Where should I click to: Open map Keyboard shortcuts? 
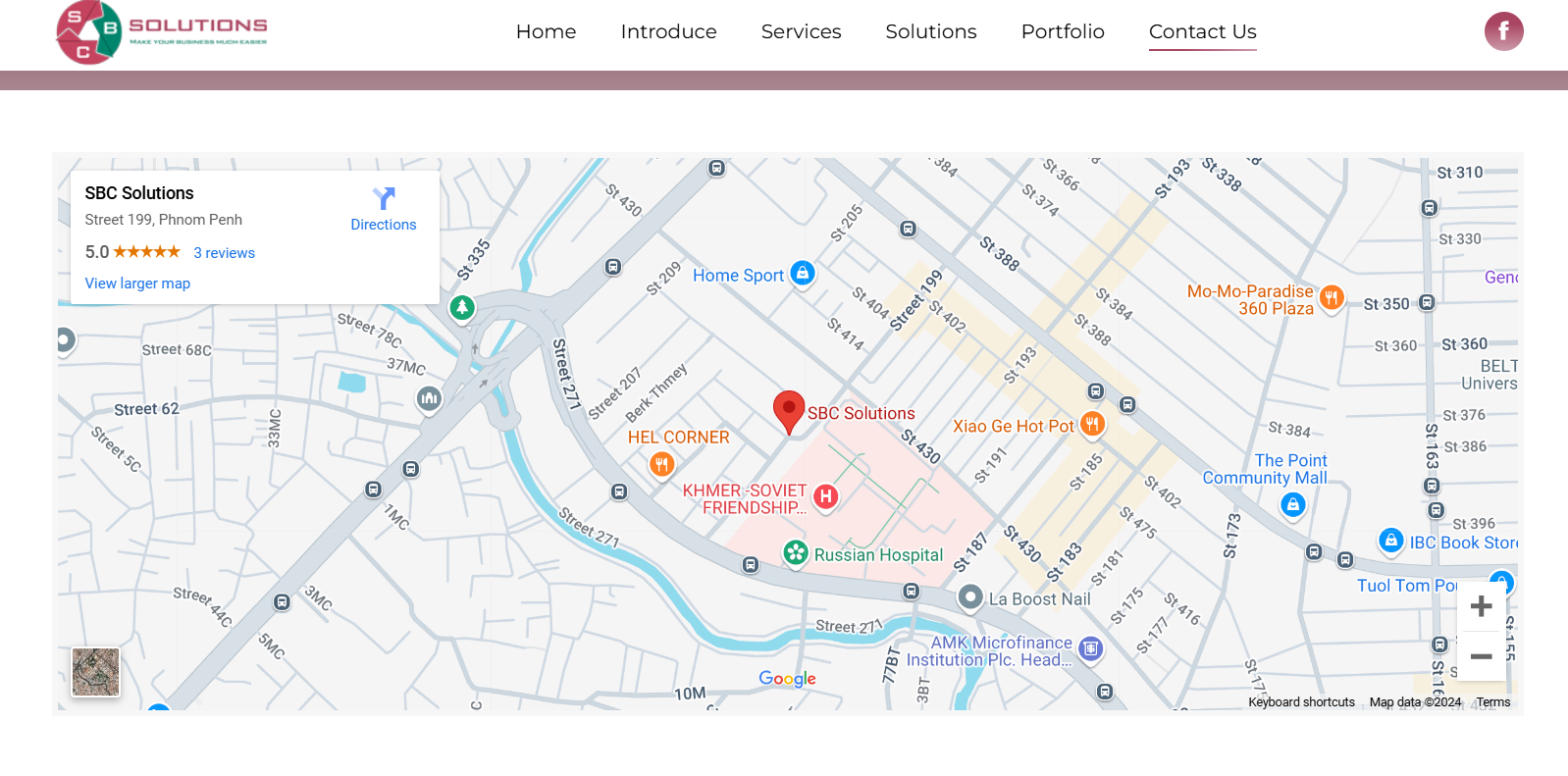point(1301,702)
